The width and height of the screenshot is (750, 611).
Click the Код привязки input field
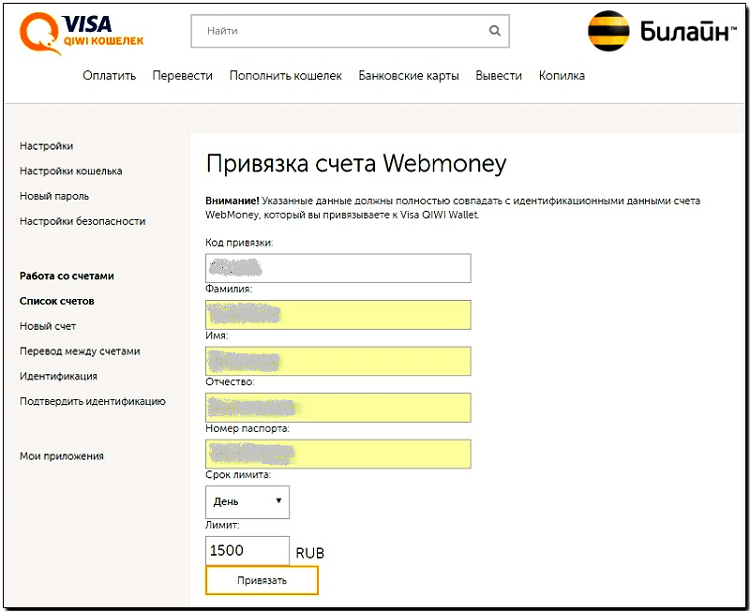point(338,268)
